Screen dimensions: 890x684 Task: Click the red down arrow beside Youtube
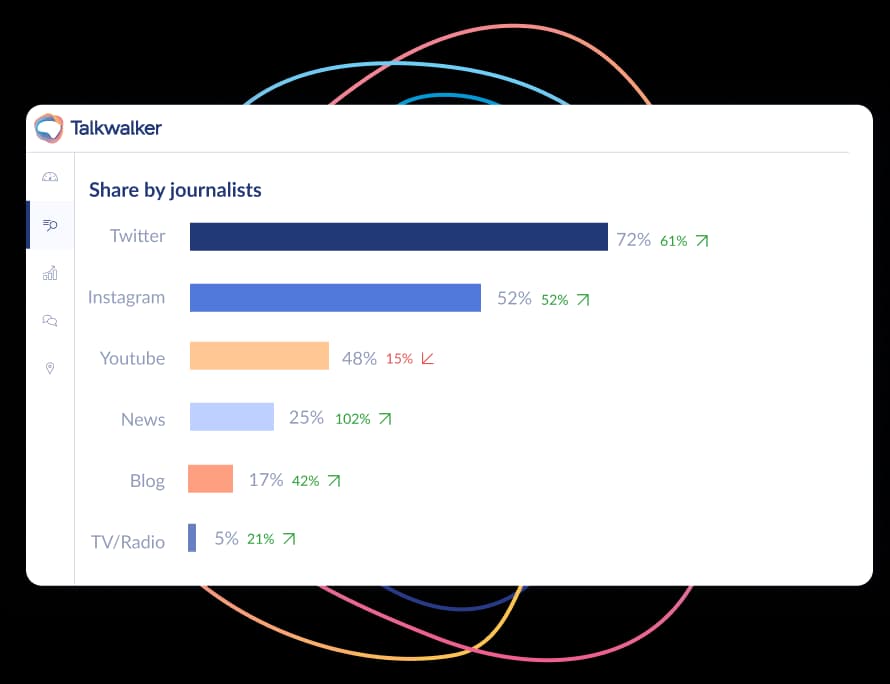pyautogui.click(x=428, y=358)
